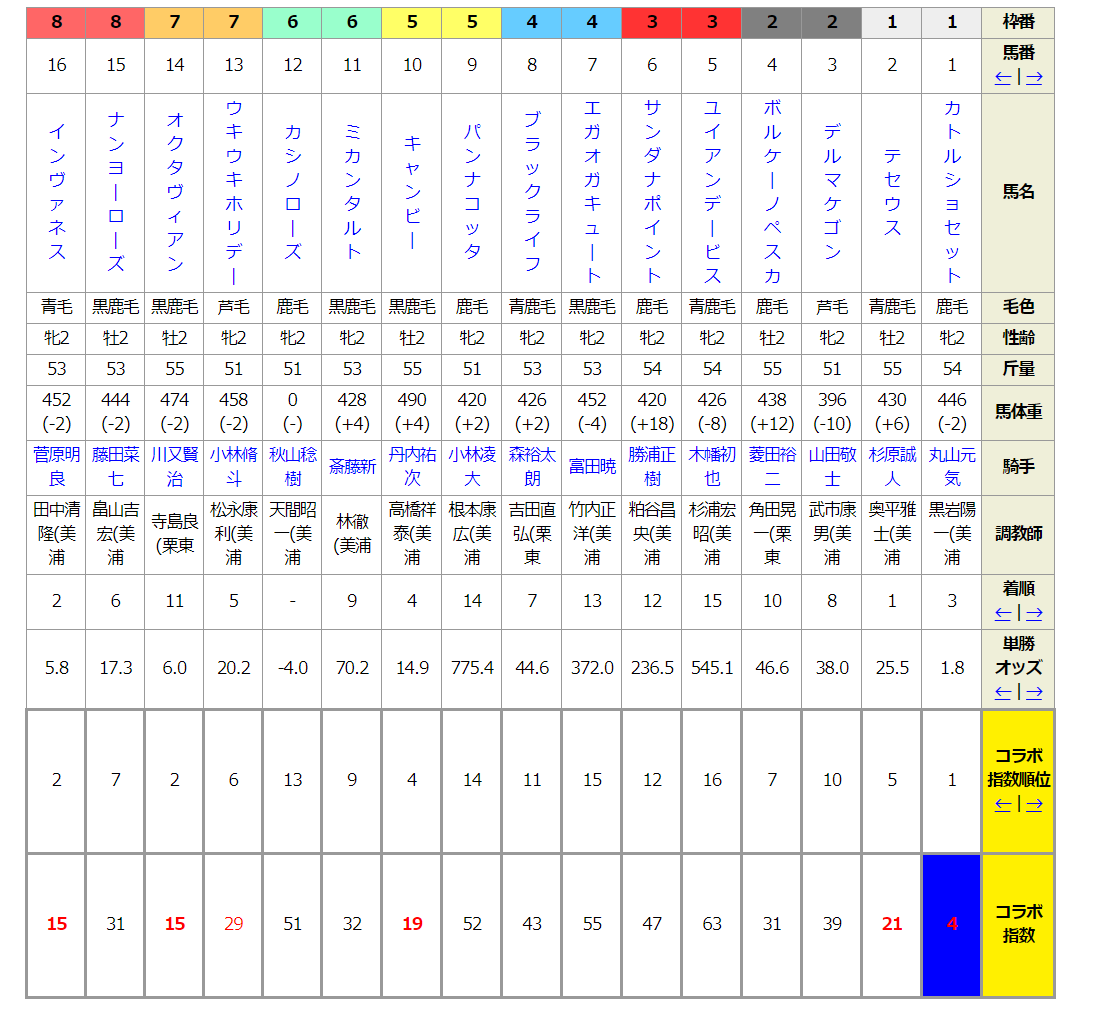Click the left arrow under 単勝オッズ
This screenshot has height=1012, width=1095.
1003,692
